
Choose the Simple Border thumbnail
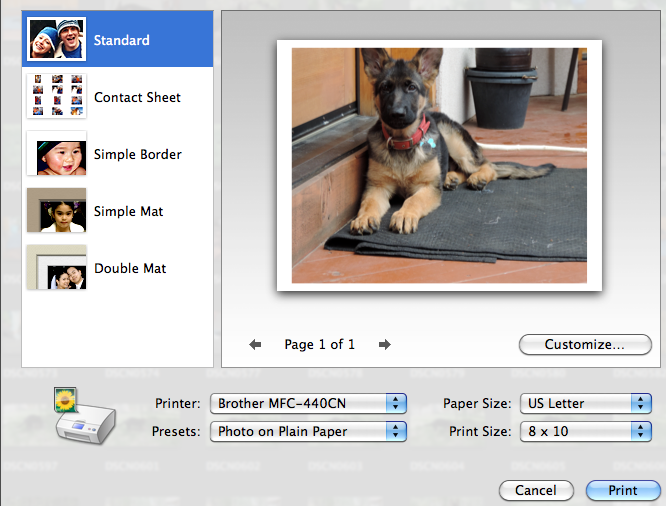[56, 153]
